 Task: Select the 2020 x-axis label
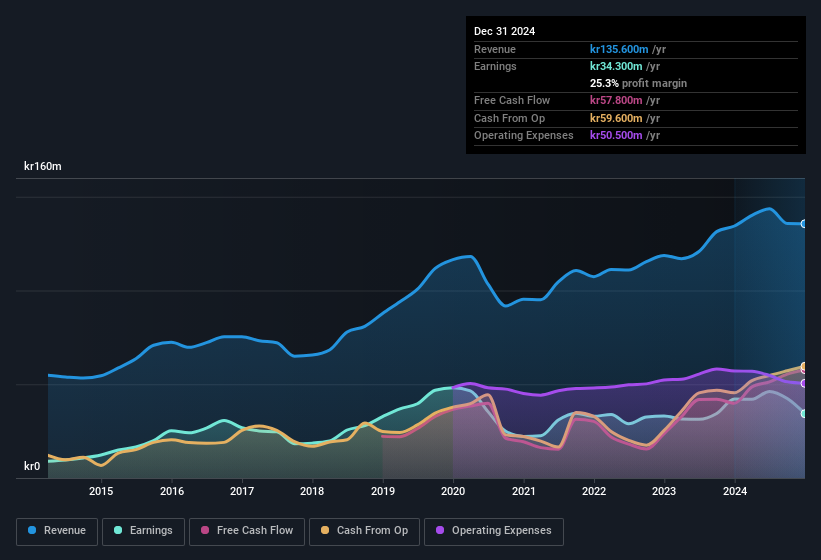[x=453, y=491]
